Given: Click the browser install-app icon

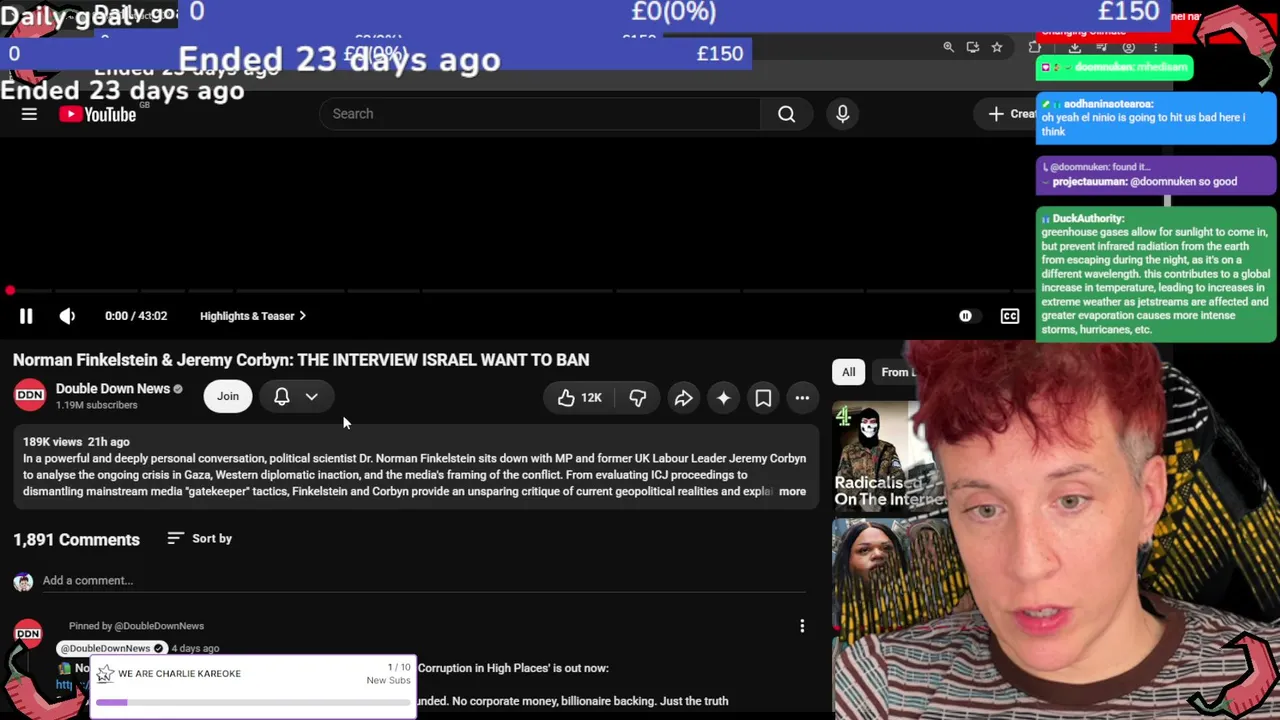Looking at the screenshot, I should tap(973, 47).
